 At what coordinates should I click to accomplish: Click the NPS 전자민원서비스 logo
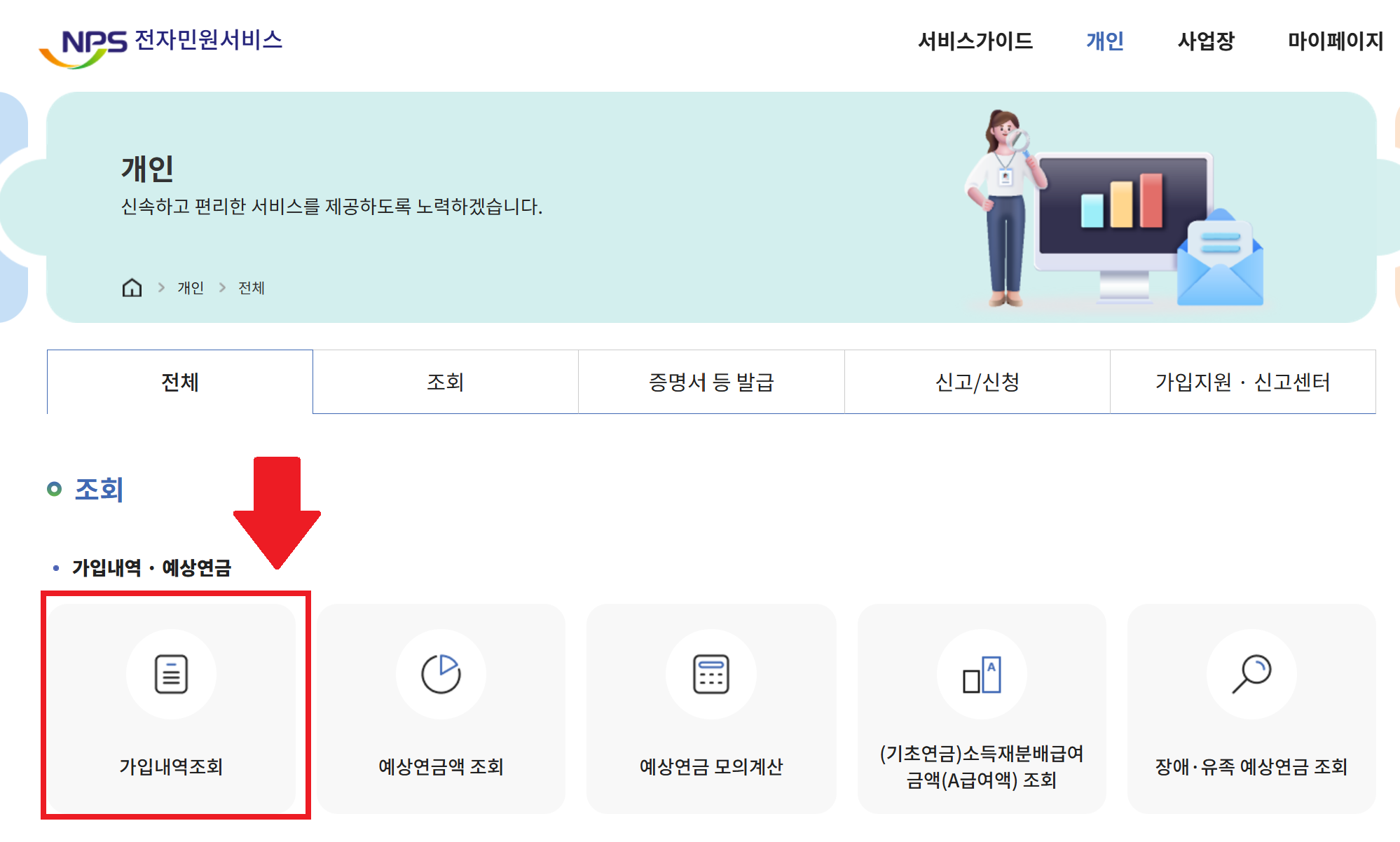pyautogui.click(x=161, y=43)
